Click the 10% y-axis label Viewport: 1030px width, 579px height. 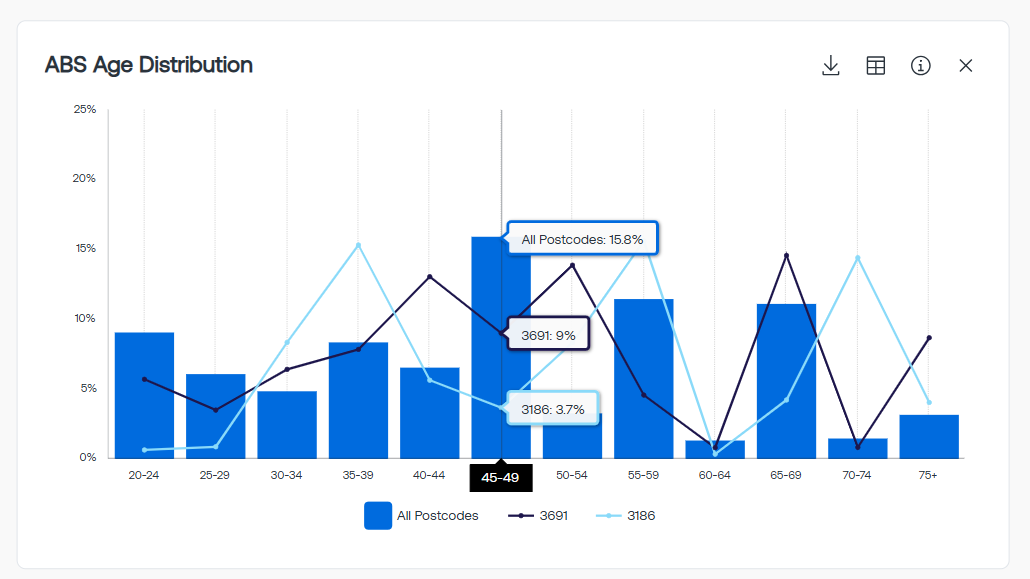tap(85, 318)
